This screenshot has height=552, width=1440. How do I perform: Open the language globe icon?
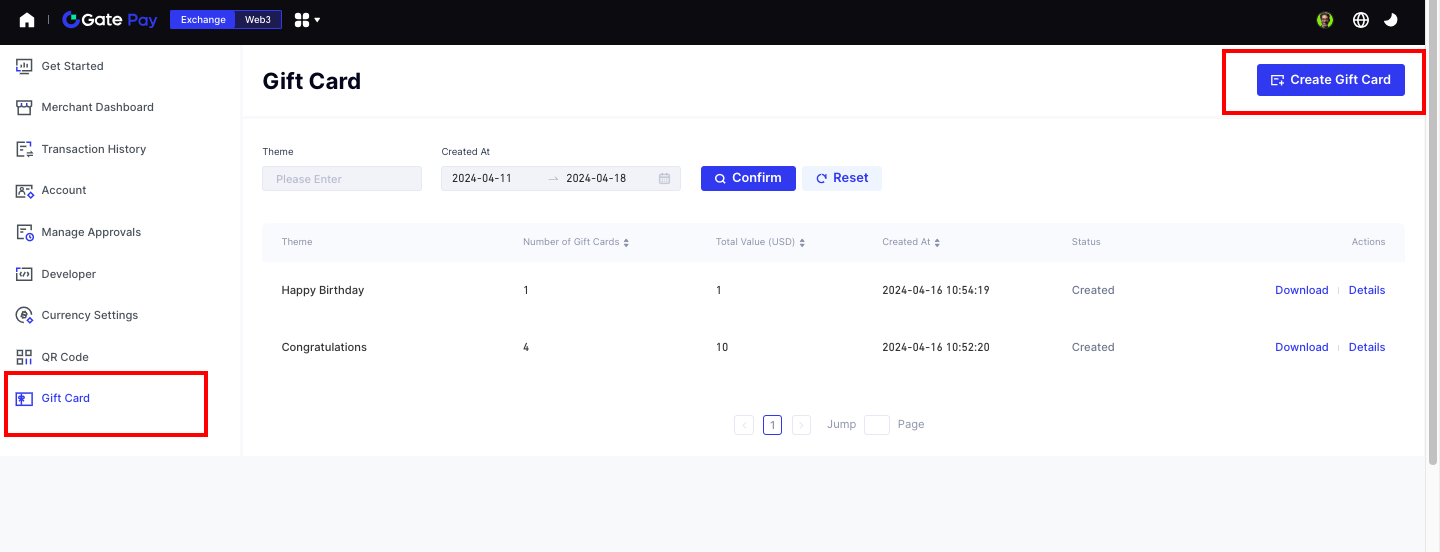(x=1360, y=20)
